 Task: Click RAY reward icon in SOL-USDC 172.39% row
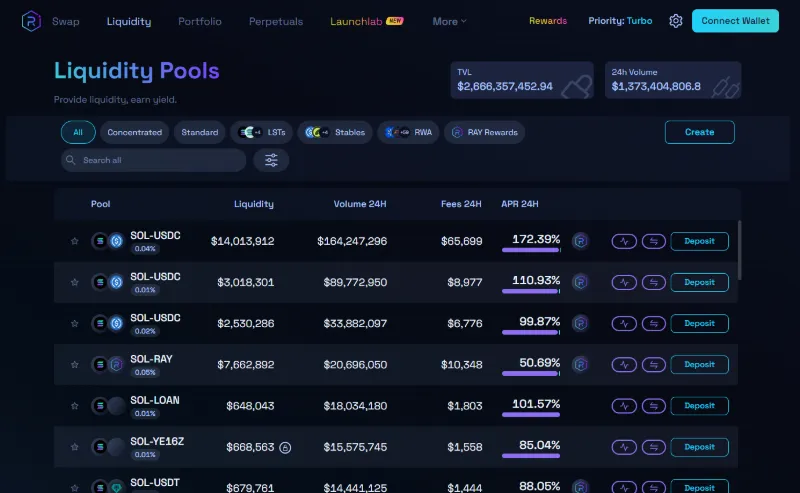pos(580,241)
